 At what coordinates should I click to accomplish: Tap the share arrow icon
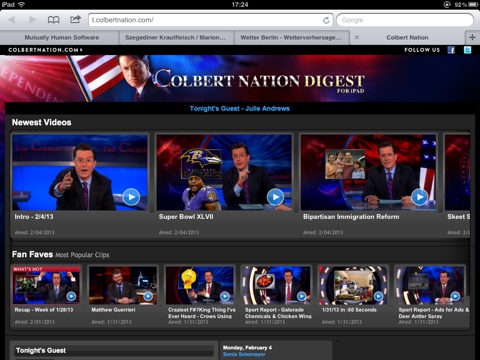tap(75, 19)
